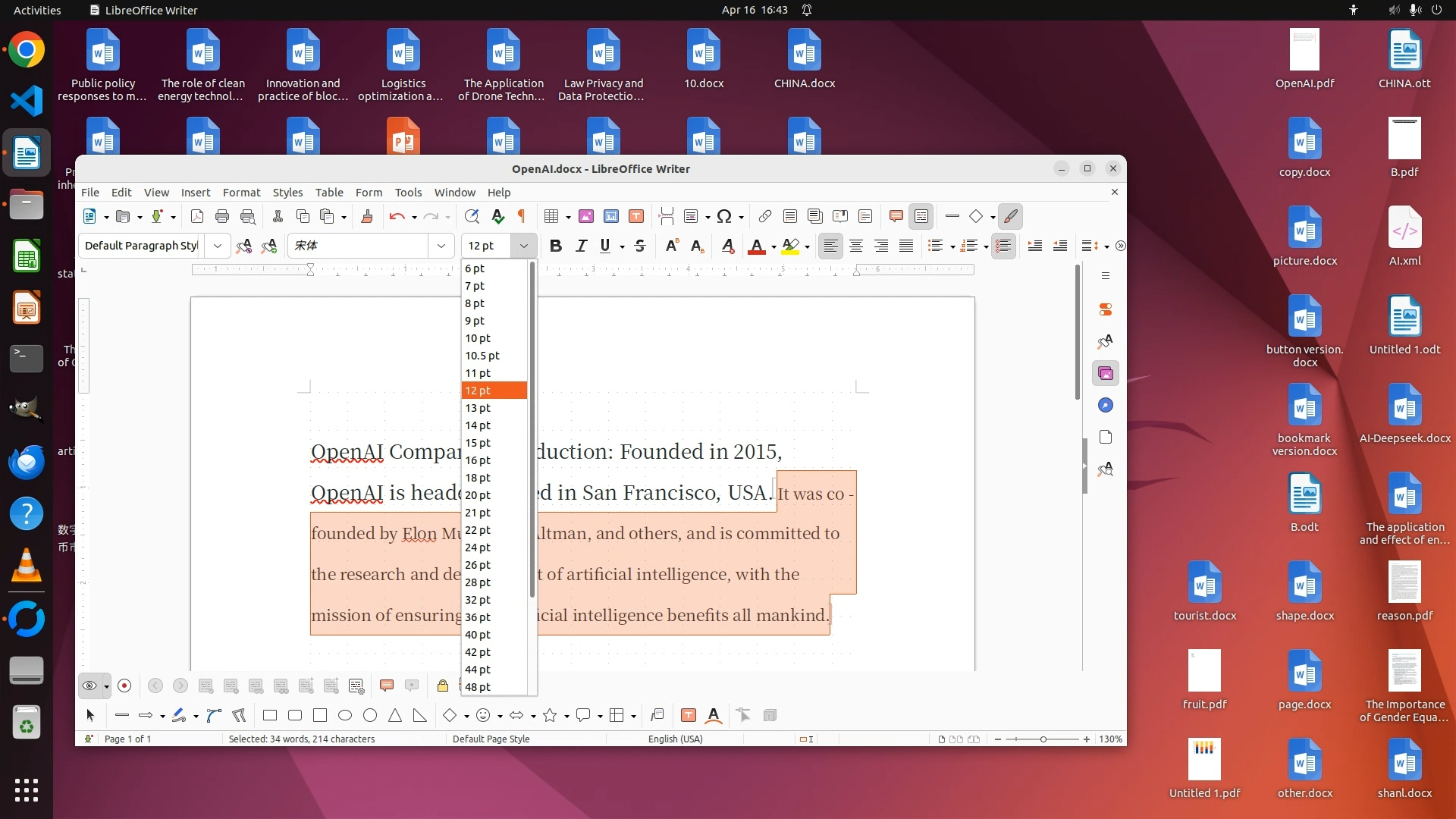The width and height of the screenshot is (1456, 819).
Task: Click the Insert Image toolbar icon
Action: coord(585,217)
